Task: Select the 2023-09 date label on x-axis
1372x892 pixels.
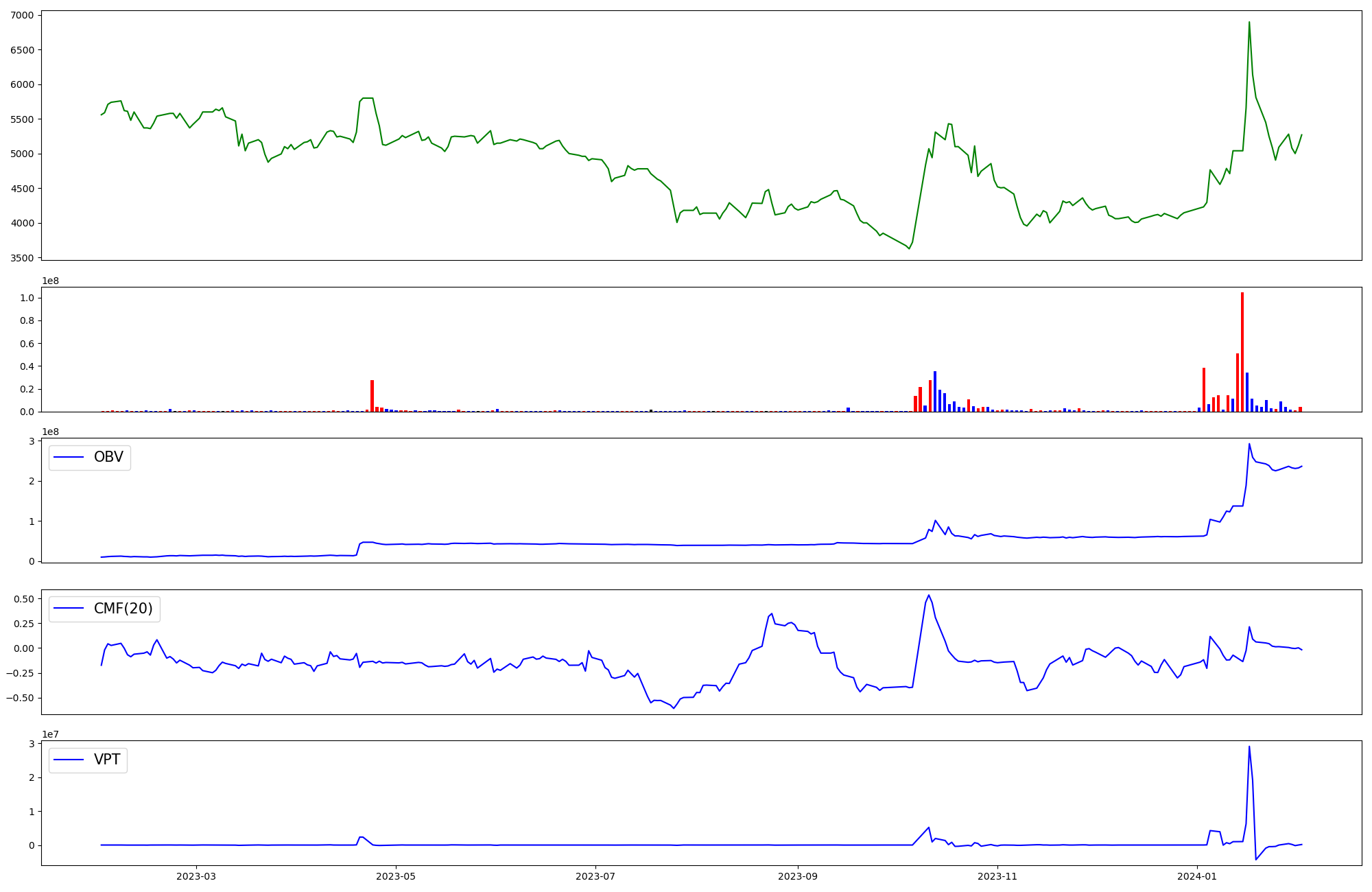Action: pyautogui.click(x=798, y=876)
